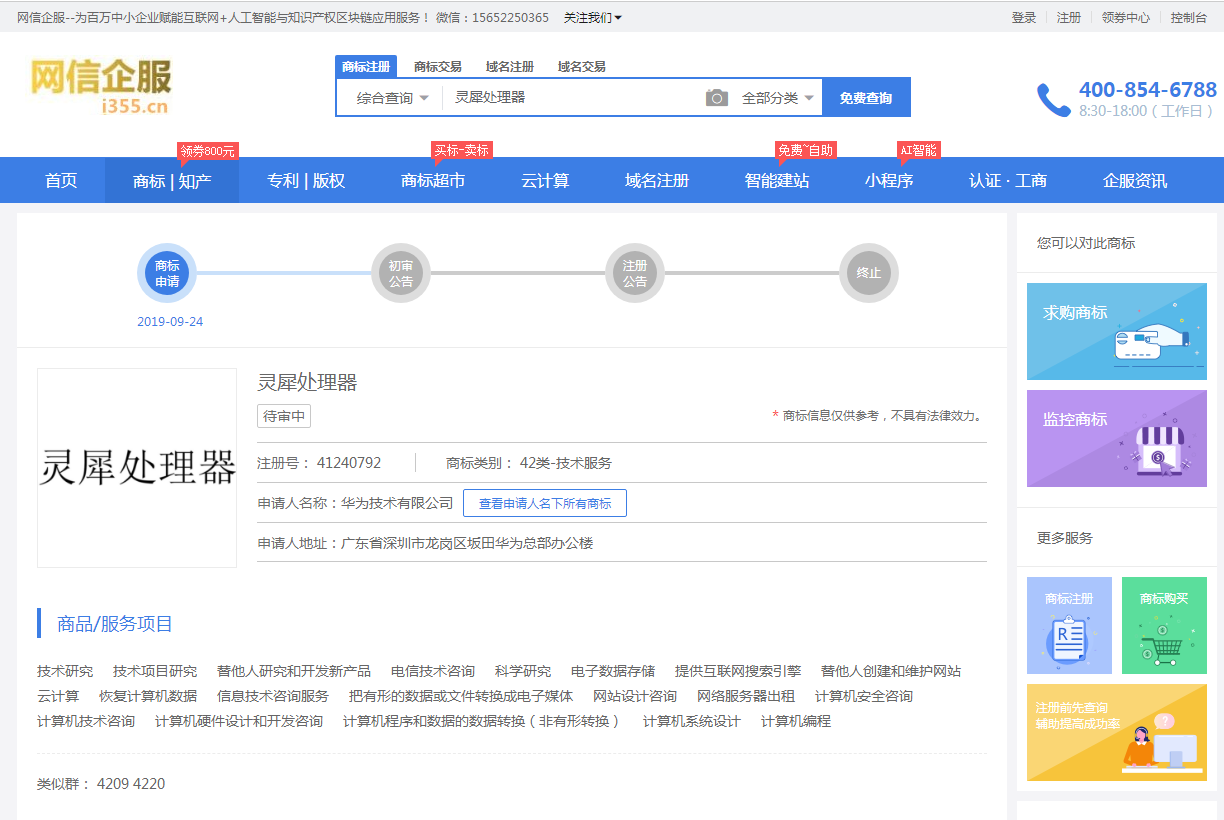Click the 免费~自助 red badge

(805, 151)
